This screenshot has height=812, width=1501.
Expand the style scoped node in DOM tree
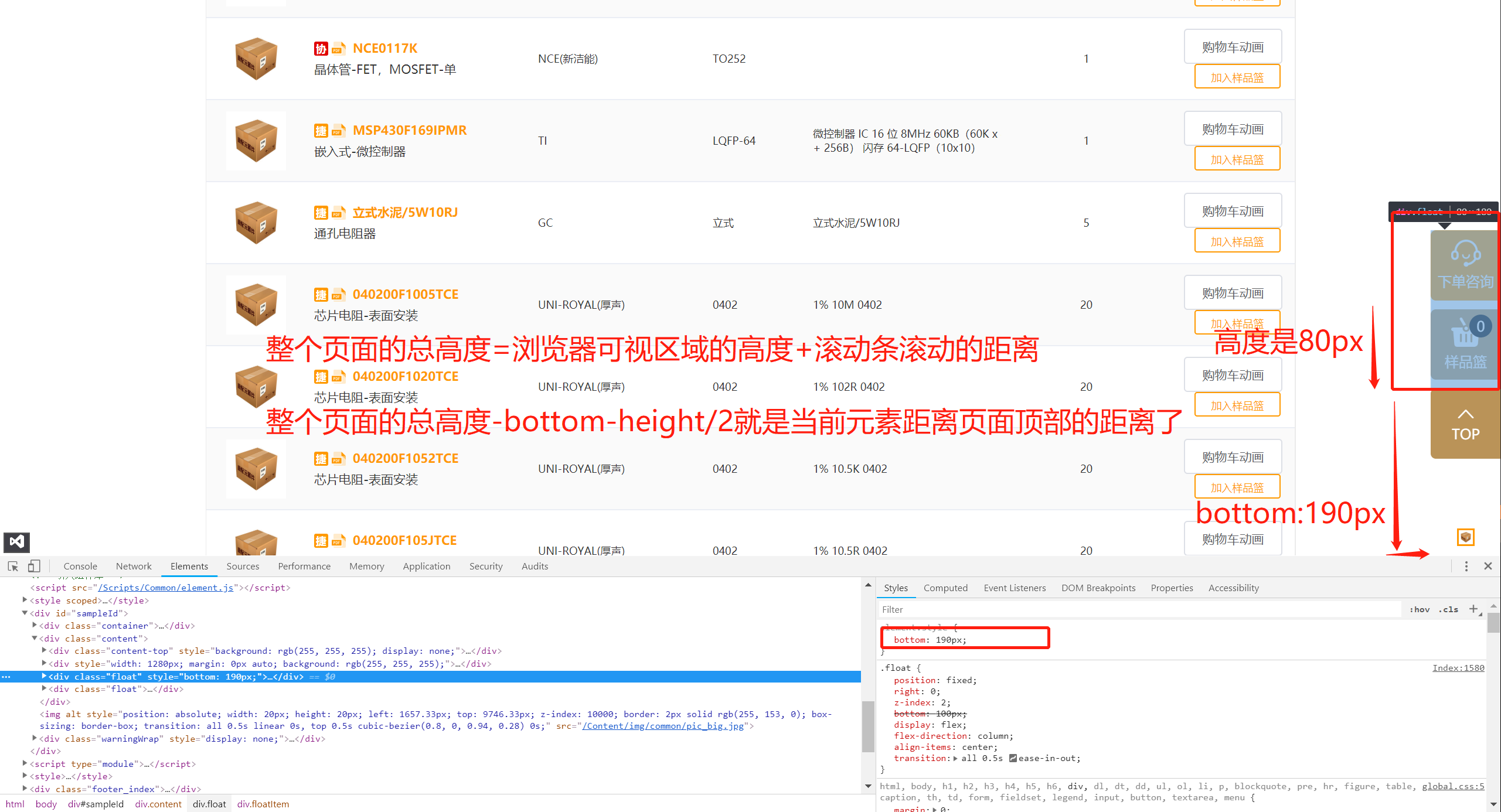pos(25,600)
